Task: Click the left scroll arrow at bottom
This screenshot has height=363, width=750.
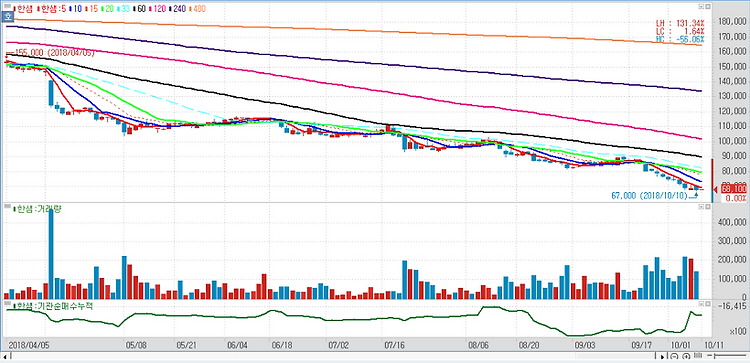Action: (6, 357)
